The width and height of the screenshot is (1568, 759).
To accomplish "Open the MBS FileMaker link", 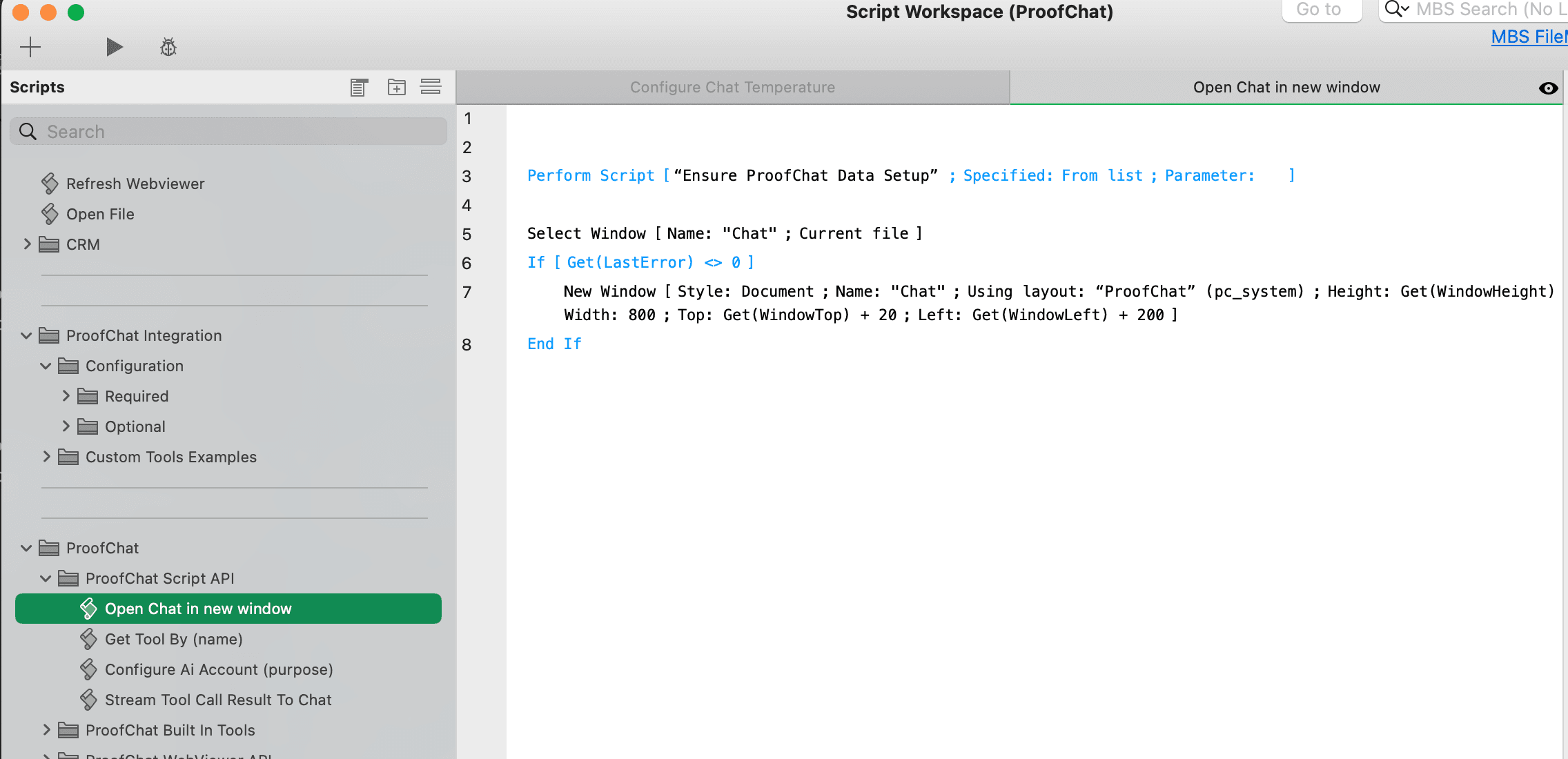I will (x=1528, y=36).
